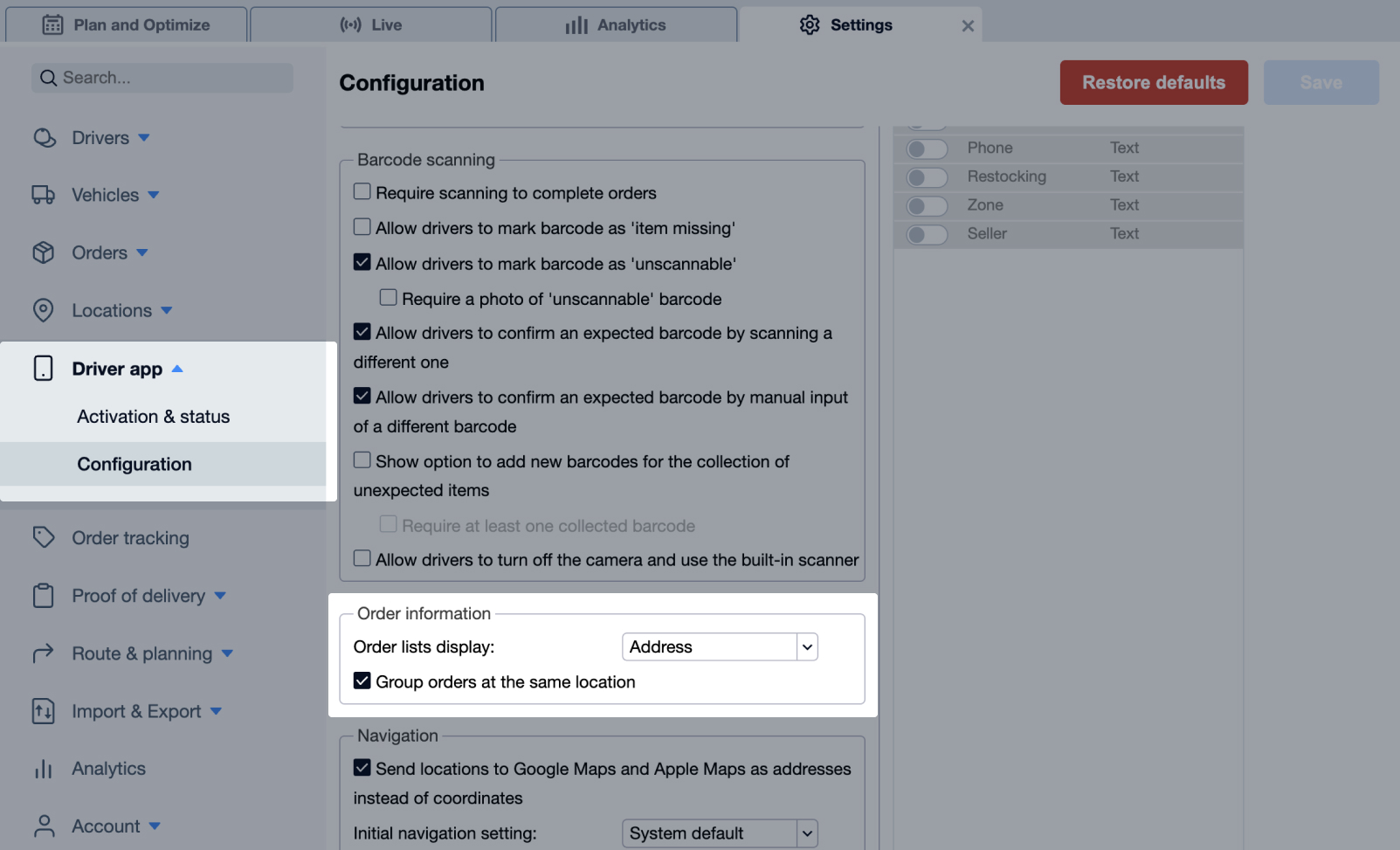Click the Drivers icon in sidebar
Viewport: 1400px width, 850px height.
coord(44,138)
